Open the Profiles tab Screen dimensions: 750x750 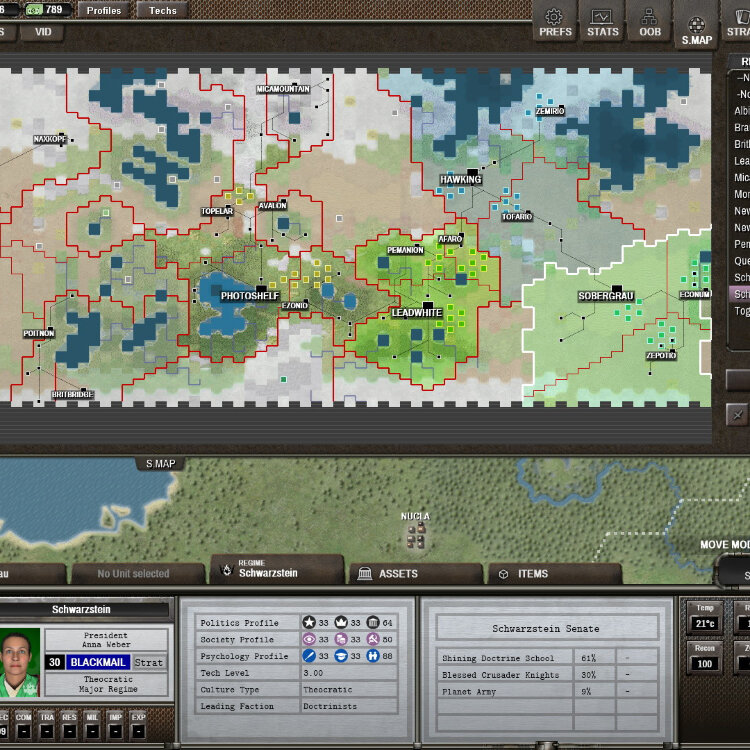tap(103, 10)
